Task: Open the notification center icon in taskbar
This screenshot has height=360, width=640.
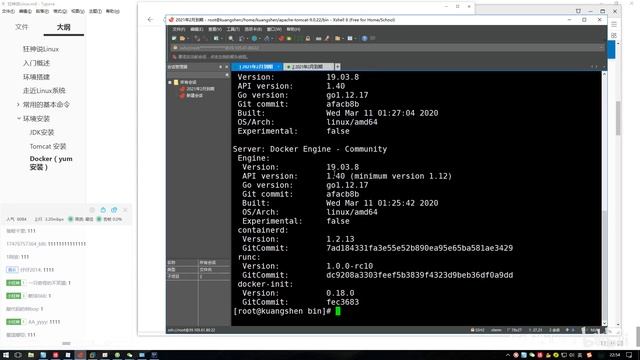Action: [x=629, y=355]
